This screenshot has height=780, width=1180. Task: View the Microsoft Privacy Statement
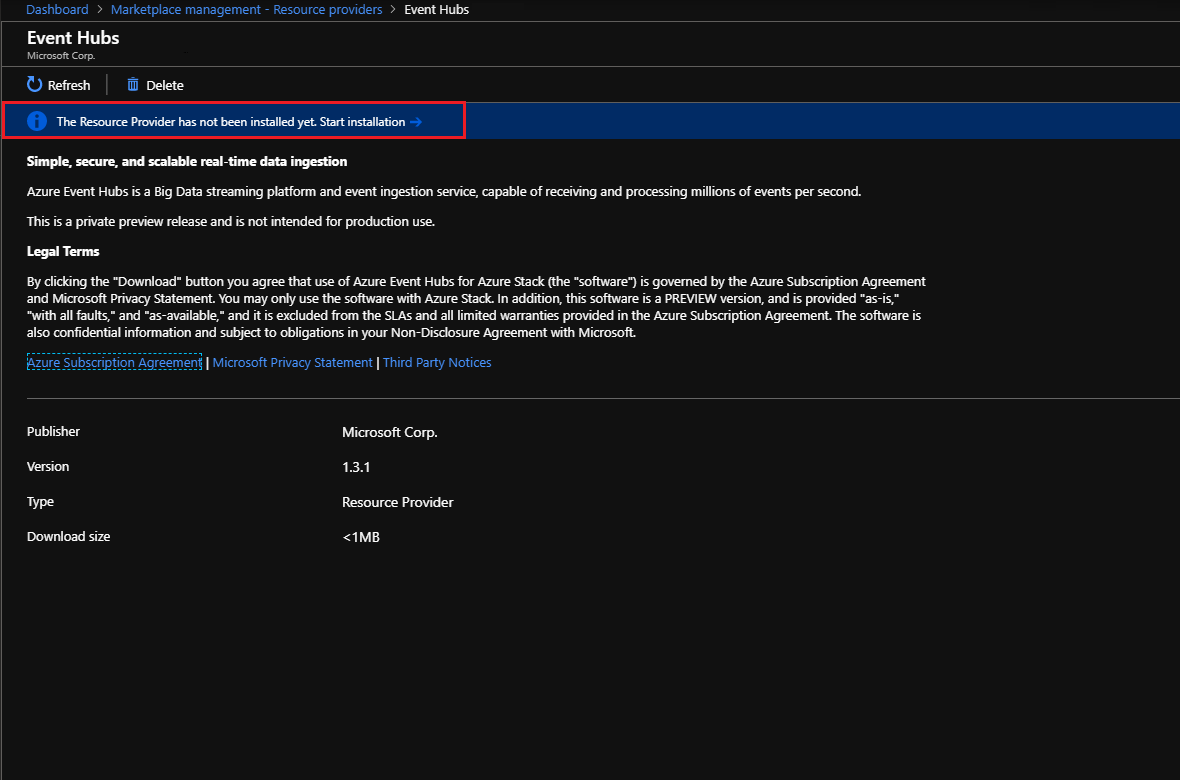(x=292, y=362)
